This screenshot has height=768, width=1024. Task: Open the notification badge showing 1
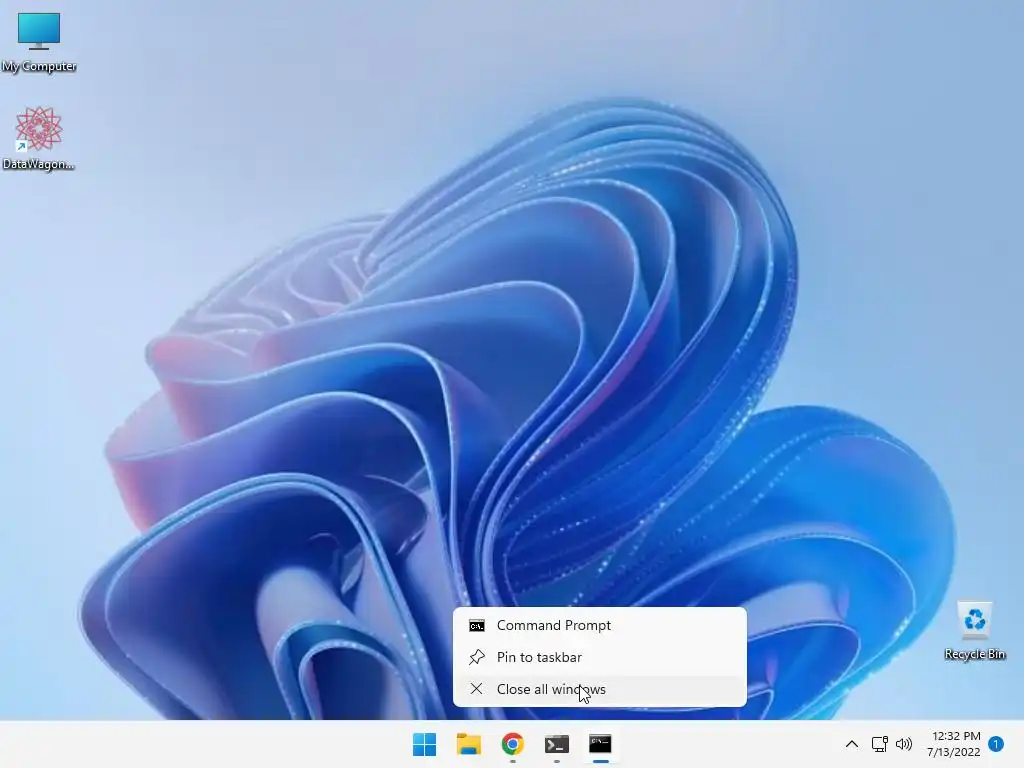pyautogui.click(x=996, y=744)
